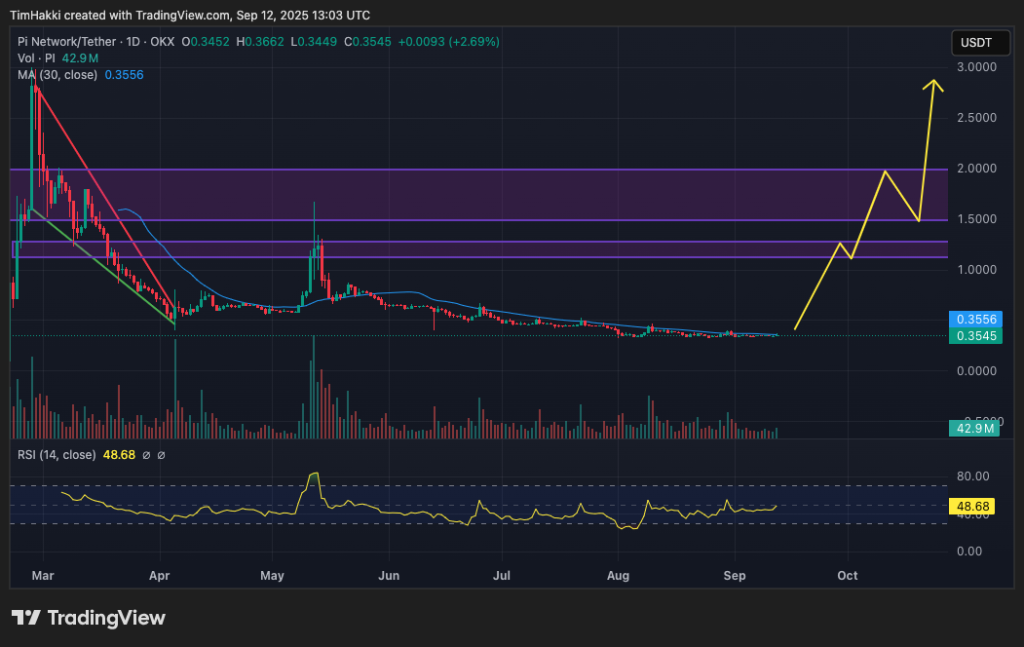Screen dimensions: 1024x647
Task: Click the yellow projection arrow tip
Action: 935,81
